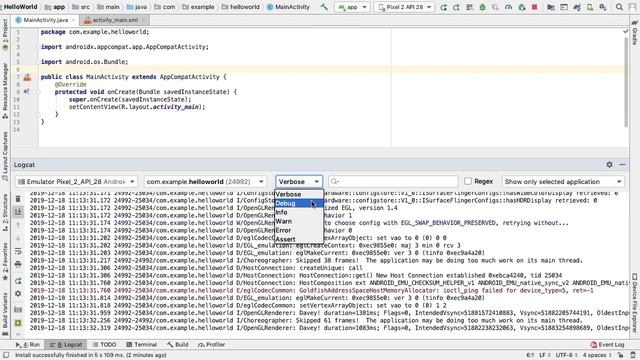Open the Terminal tool window tab
The height and width of the screenshot is (360, 640).
pyautogui.click(x=142, y=345)
